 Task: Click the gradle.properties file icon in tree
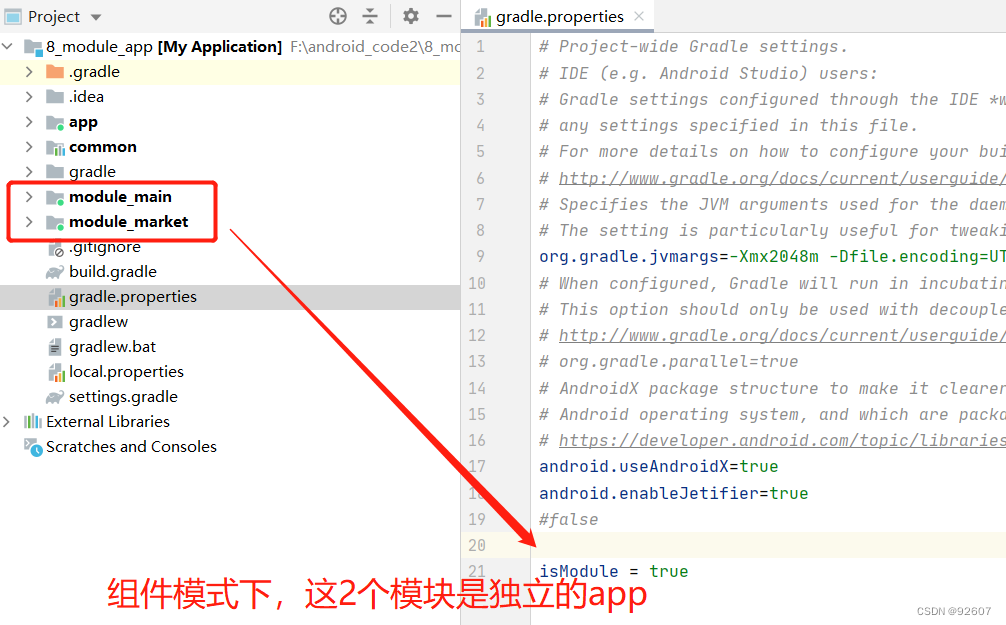[56, 297]
